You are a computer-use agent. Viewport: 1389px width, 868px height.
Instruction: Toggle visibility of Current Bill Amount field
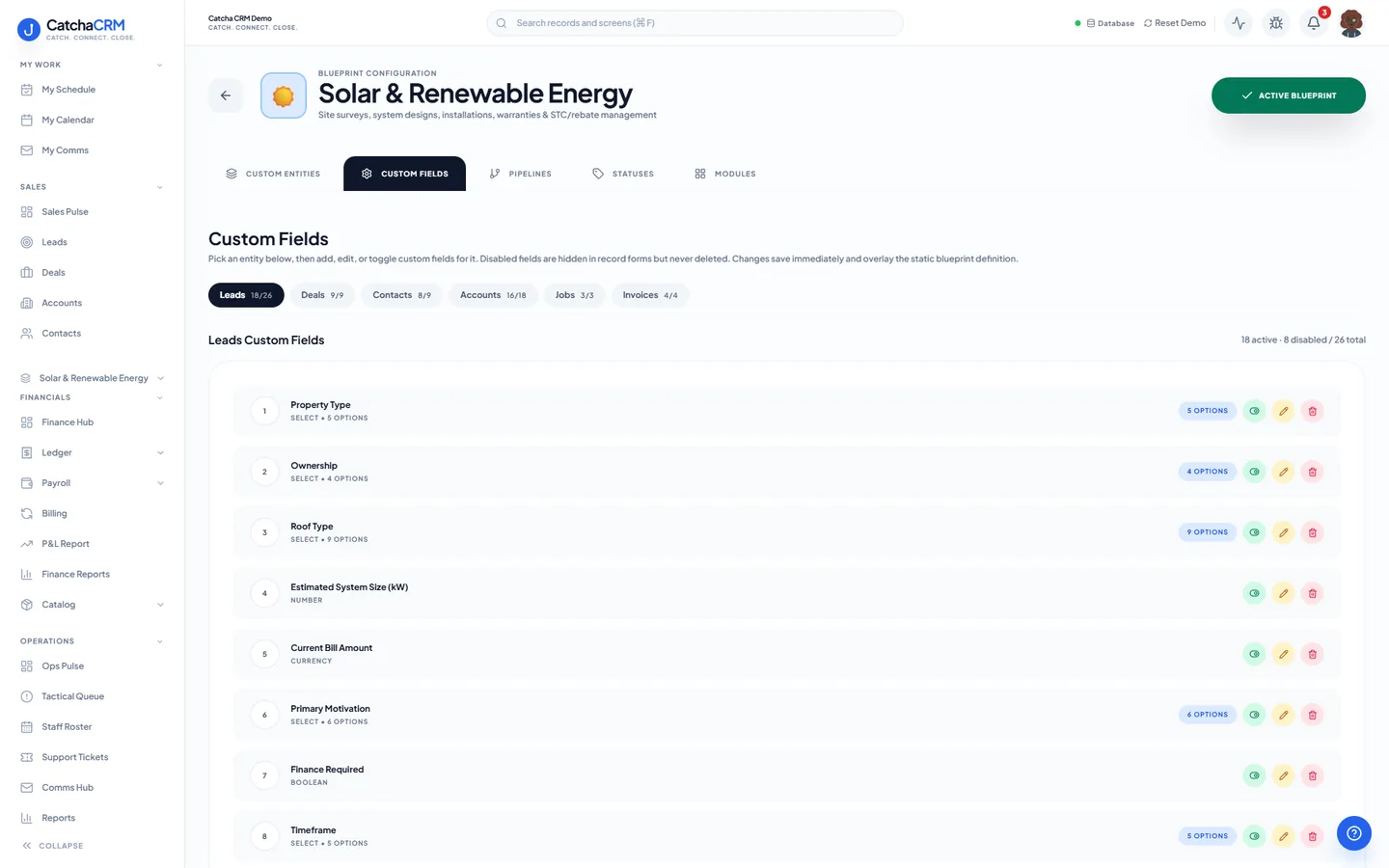[x=1254, y=654]
